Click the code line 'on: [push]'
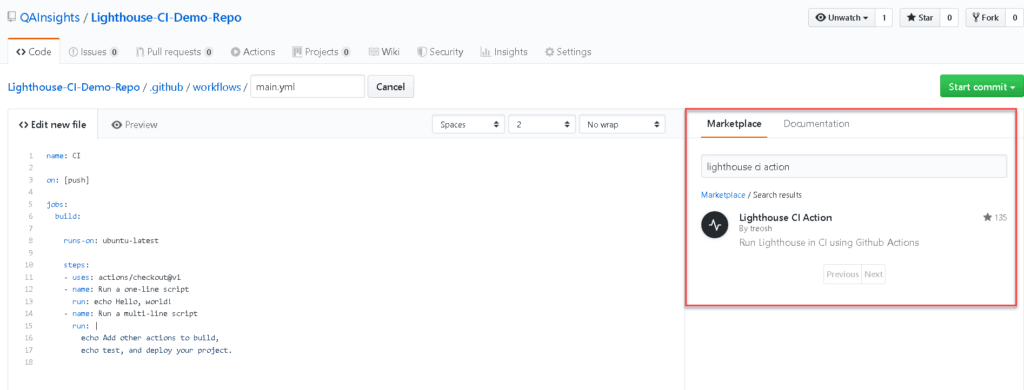Image resolution: width=1024 pixels, height=390 pixels. (67, 180)
